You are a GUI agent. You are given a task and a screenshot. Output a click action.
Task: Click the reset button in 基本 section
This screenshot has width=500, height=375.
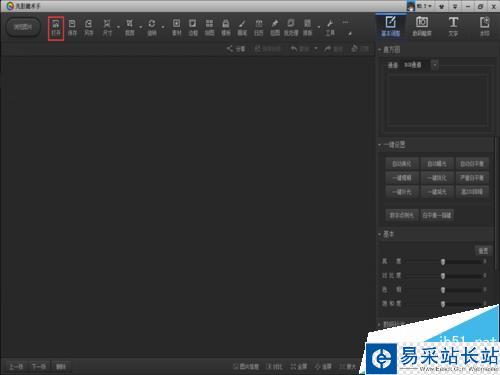(x=483, y=251)
